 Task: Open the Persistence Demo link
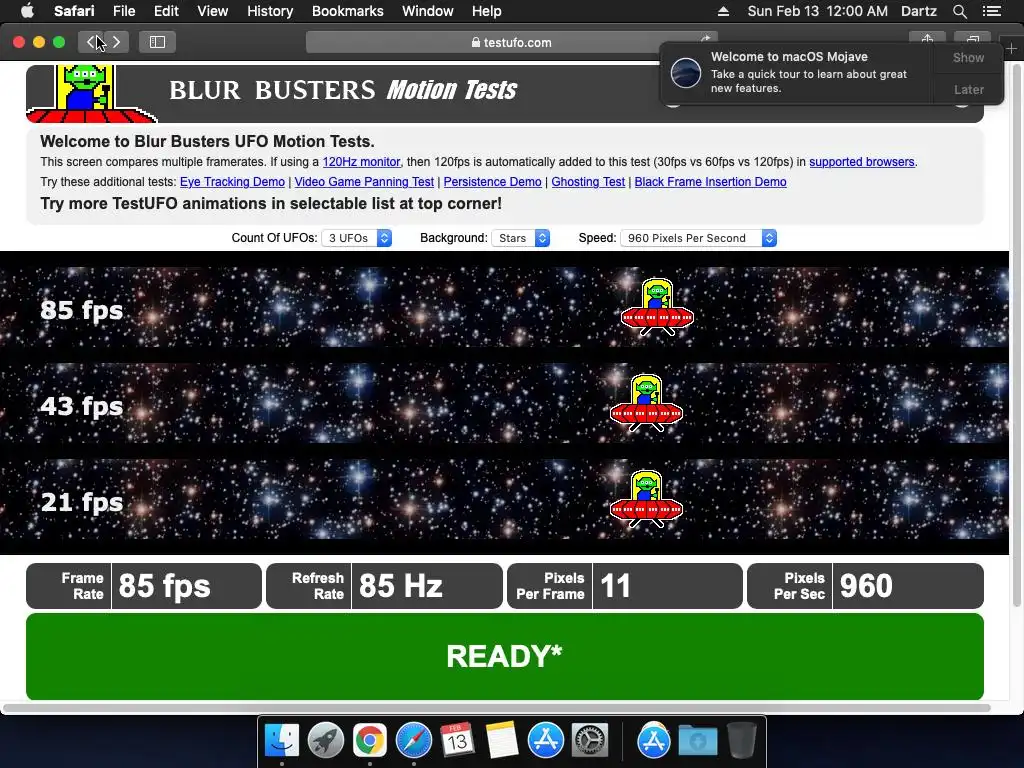492,182
